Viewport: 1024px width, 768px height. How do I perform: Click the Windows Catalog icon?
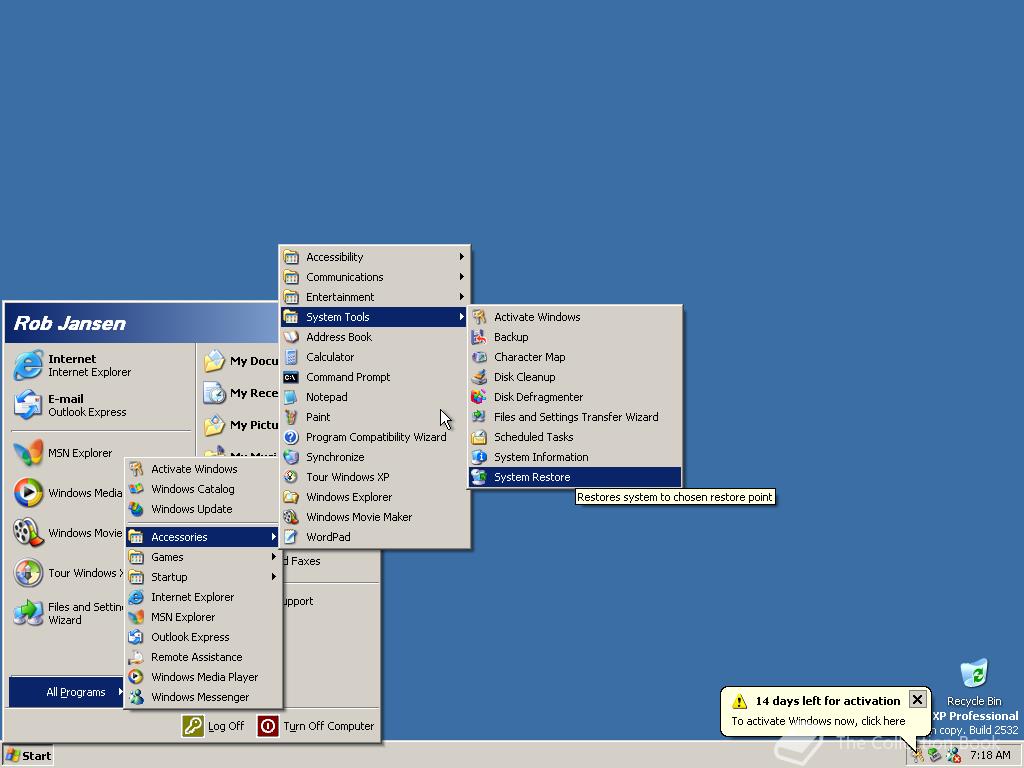point(136,488)
